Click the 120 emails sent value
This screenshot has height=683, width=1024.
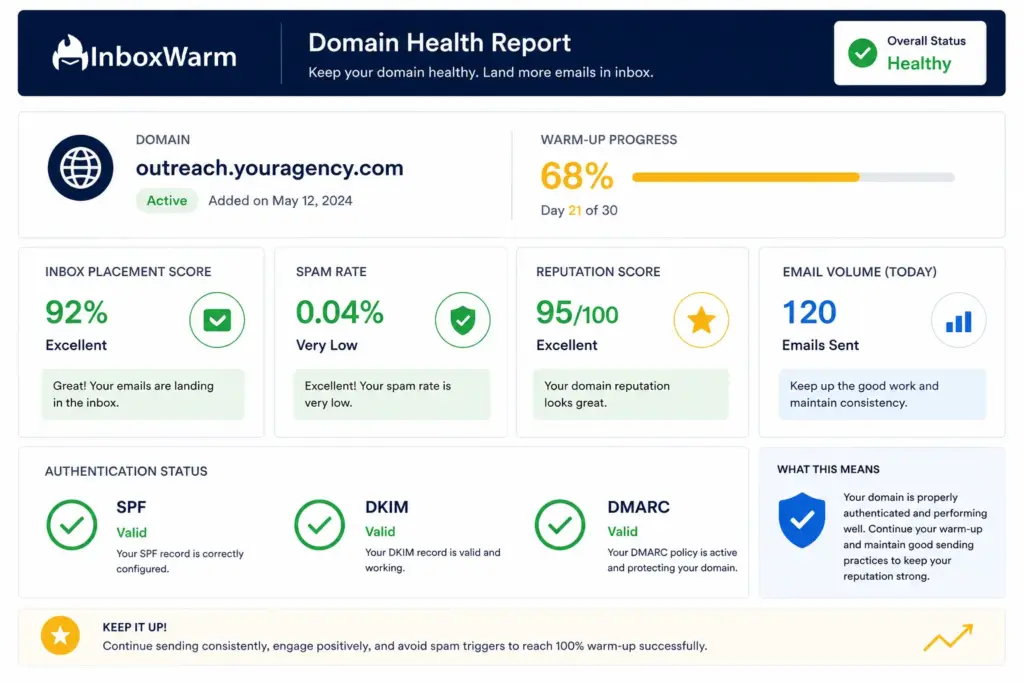[809, 312]
